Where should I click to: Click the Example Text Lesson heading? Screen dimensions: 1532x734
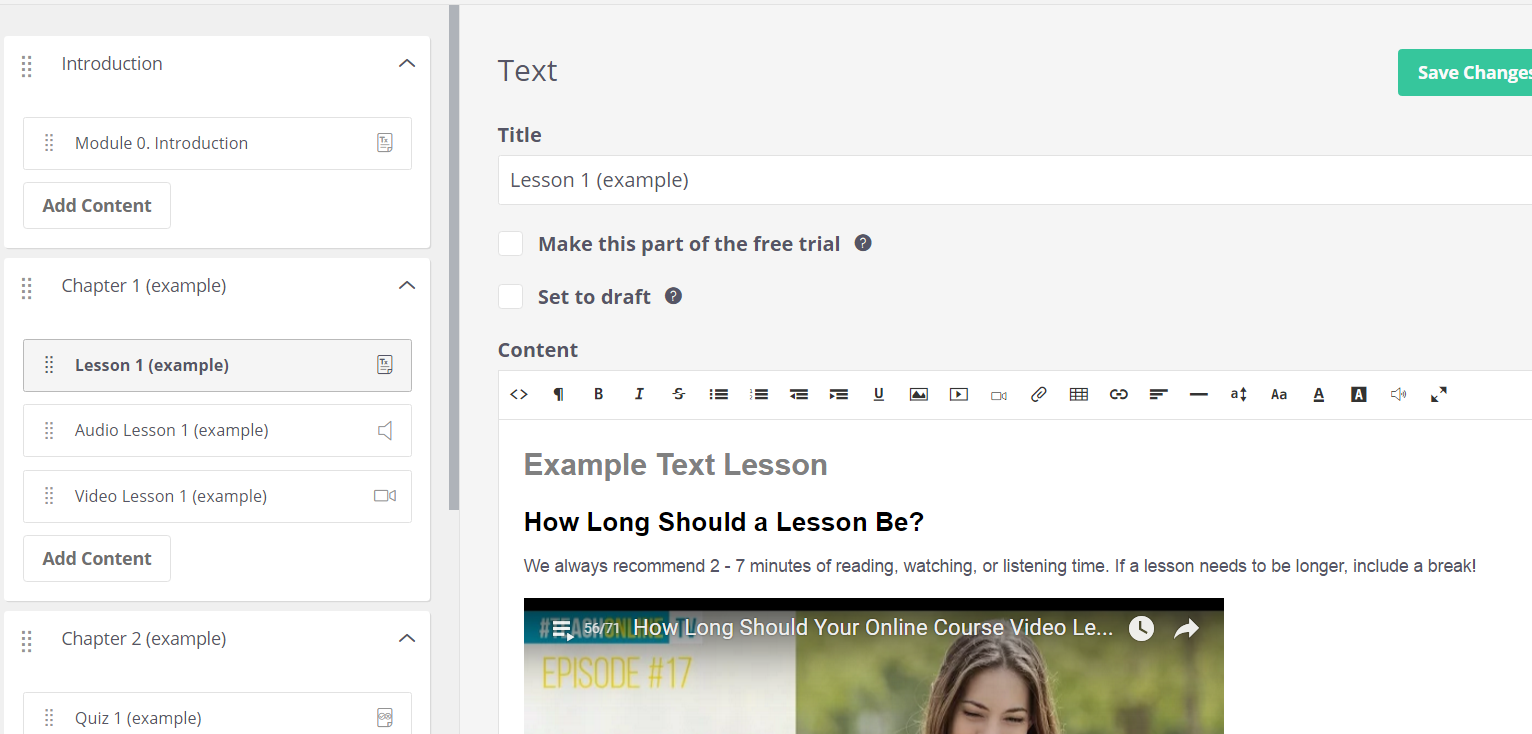(x=676, y=465)
